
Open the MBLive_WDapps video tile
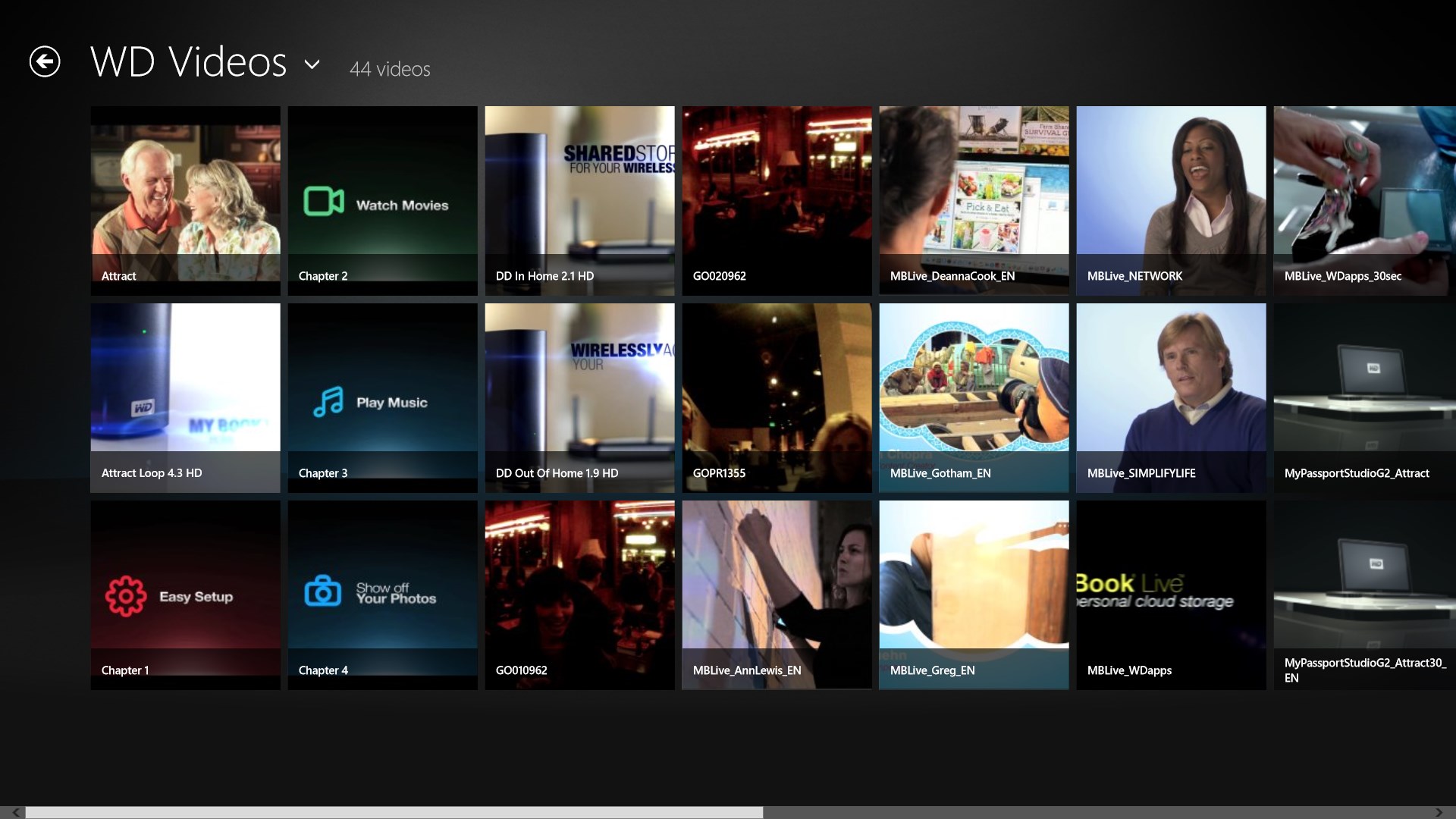coord(1171,595)
